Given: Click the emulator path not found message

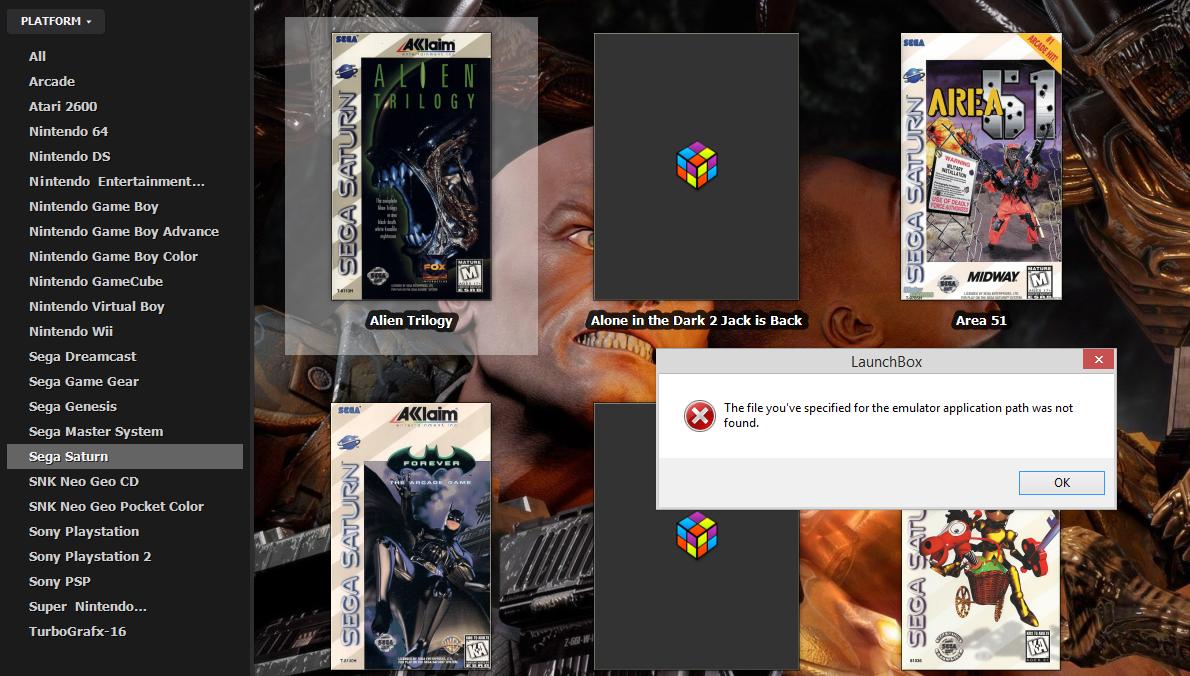Looking at the screenshot, I should click(898, 415).
